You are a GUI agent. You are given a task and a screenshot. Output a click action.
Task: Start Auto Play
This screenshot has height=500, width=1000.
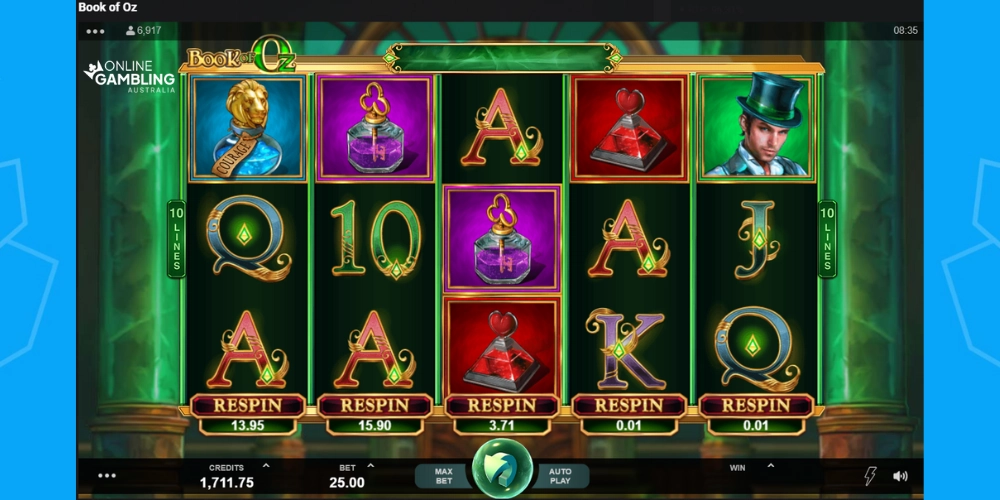pos(560,476)
